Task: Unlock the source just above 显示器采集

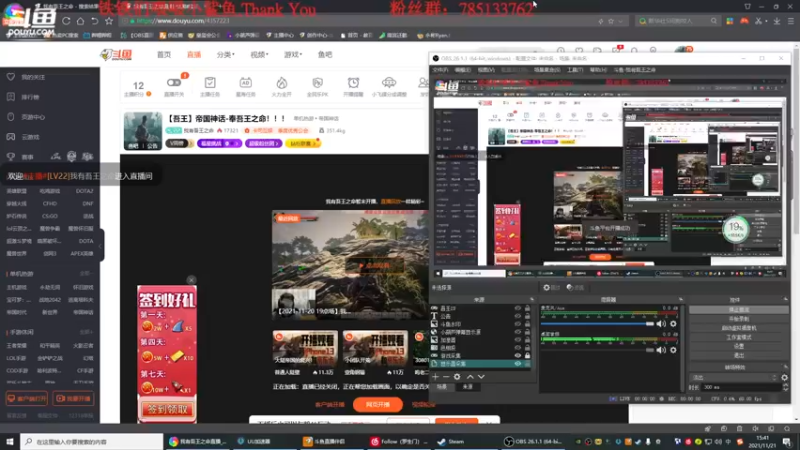Action: 527,356
